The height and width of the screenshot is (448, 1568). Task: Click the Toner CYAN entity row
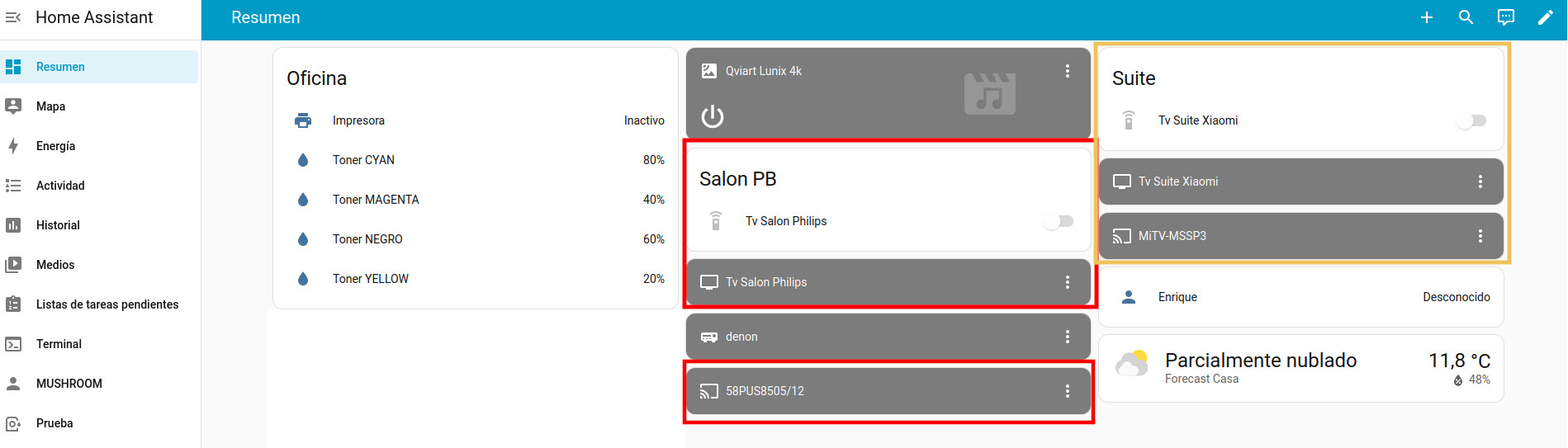(x=479, y=160)
